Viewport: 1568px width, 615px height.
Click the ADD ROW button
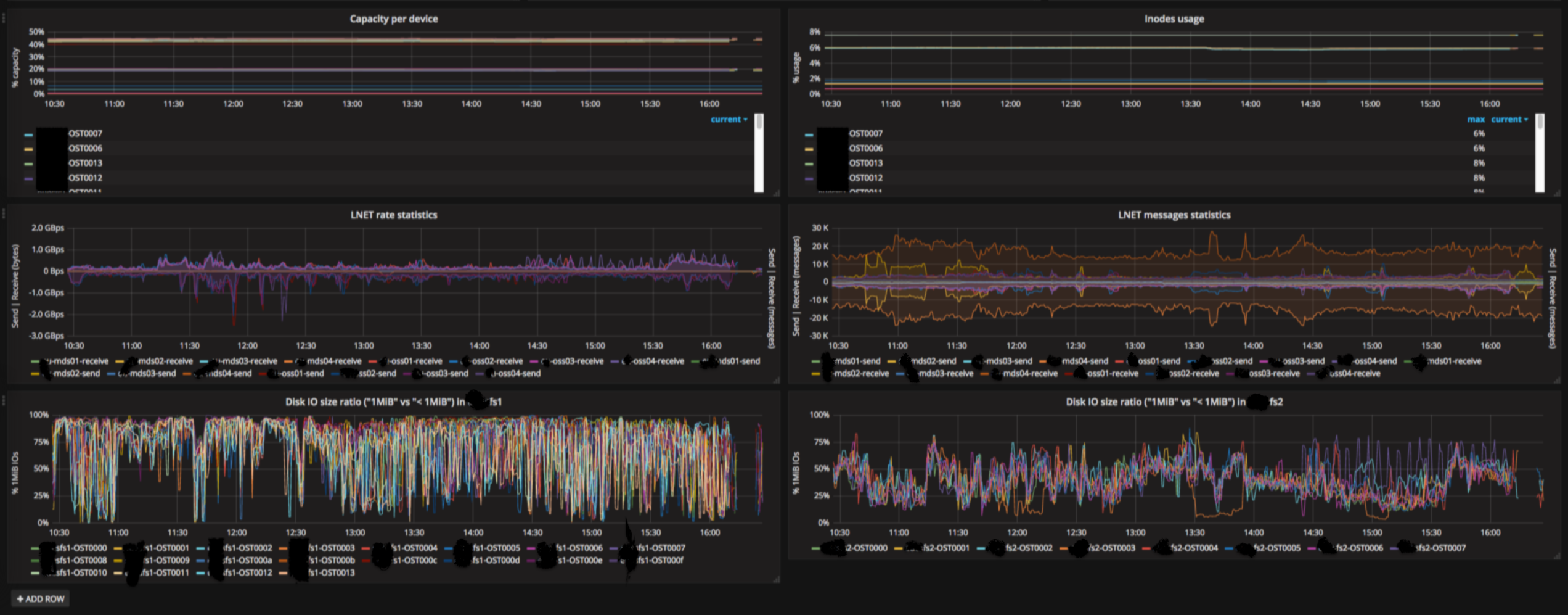pyautogui.click(x=41, y=598)
